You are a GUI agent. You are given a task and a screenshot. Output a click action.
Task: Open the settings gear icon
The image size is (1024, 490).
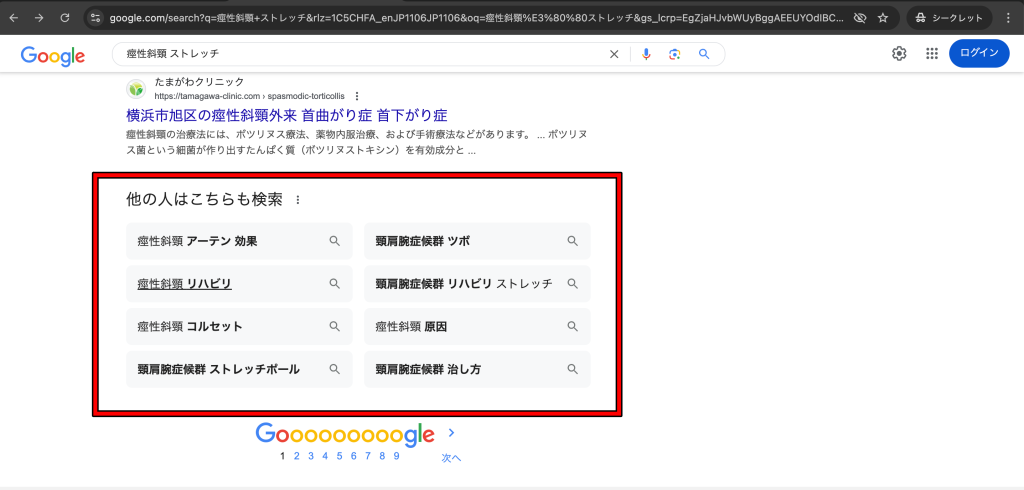pyautogui.click(x=899, y=54)
